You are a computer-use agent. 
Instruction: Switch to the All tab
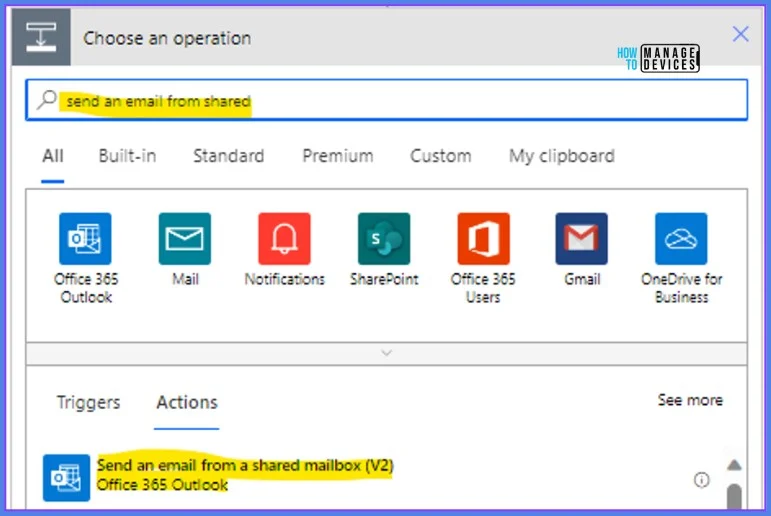tap(53, 156)
